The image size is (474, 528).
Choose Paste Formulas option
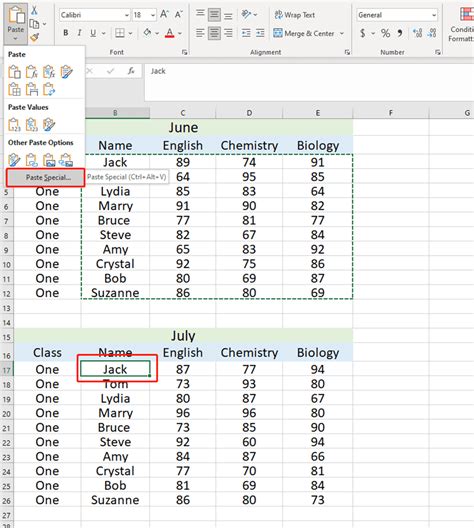click(32, 72)
